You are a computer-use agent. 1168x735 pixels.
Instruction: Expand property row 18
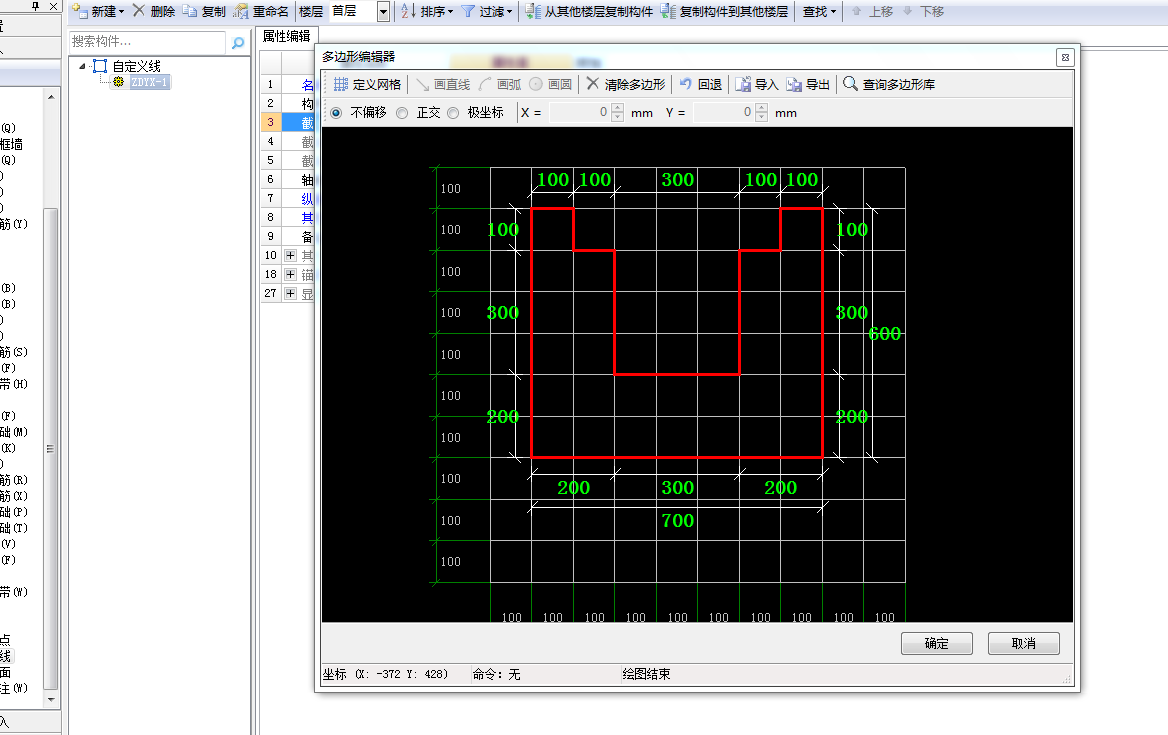[291, 275]
